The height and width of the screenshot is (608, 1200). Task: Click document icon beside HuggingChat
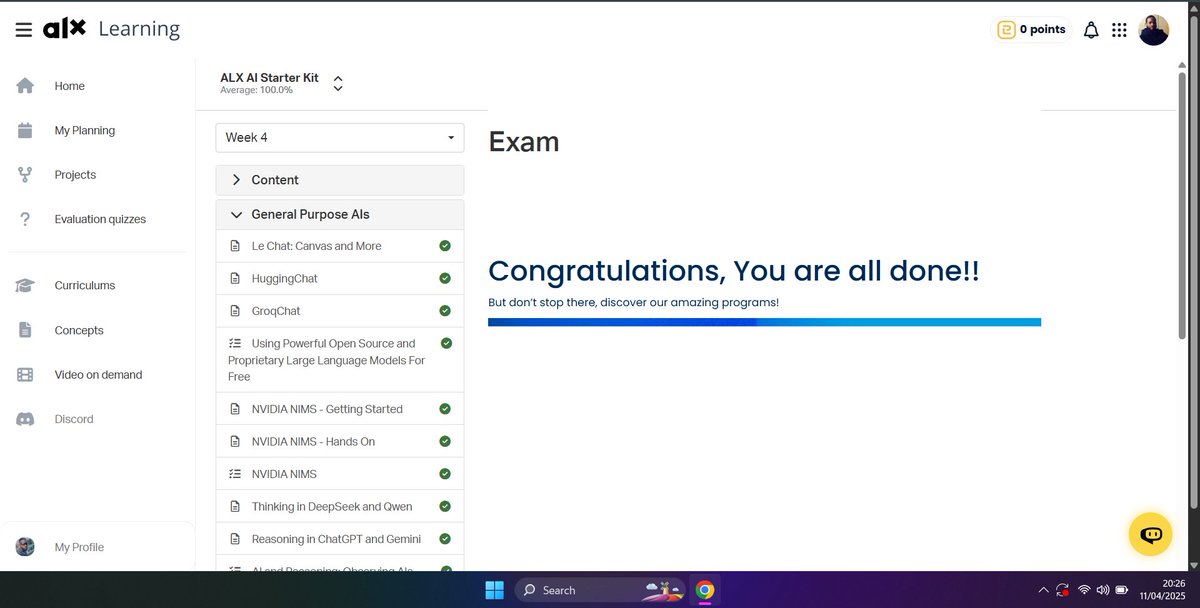click(x=235, y=279)
